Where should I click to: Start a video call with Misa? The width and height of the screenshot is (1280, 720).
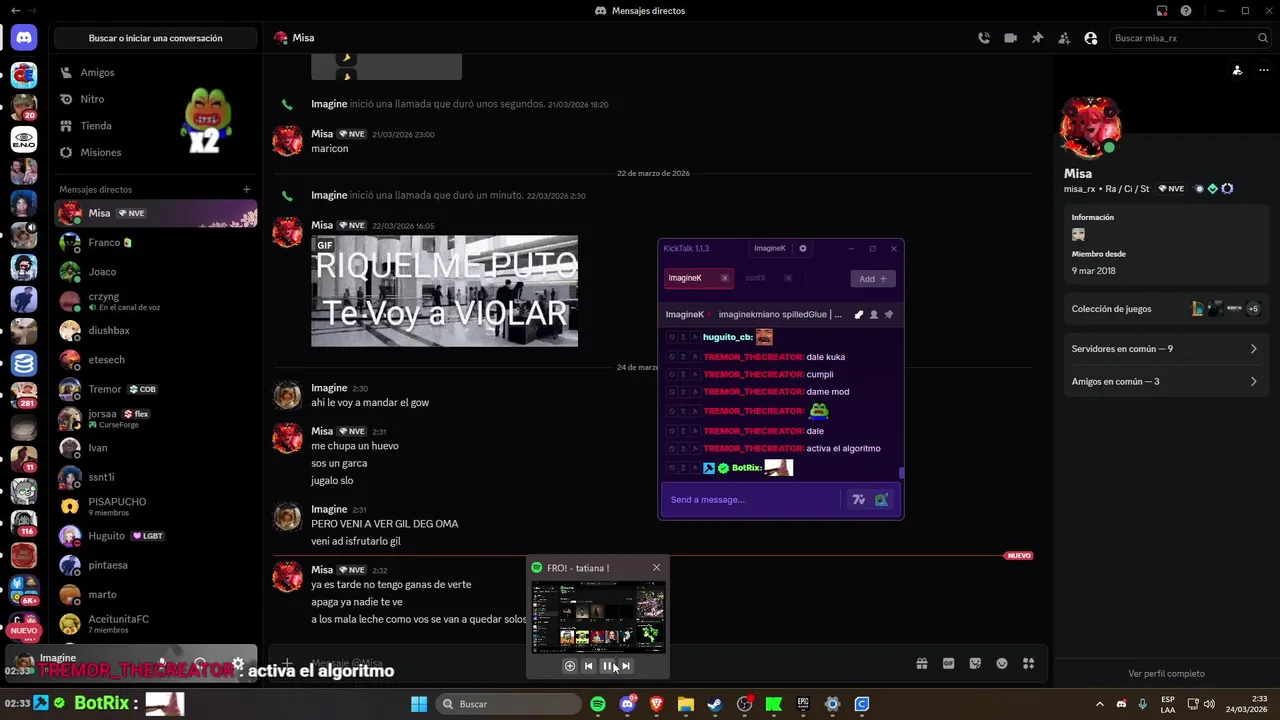click(1010, 38)
